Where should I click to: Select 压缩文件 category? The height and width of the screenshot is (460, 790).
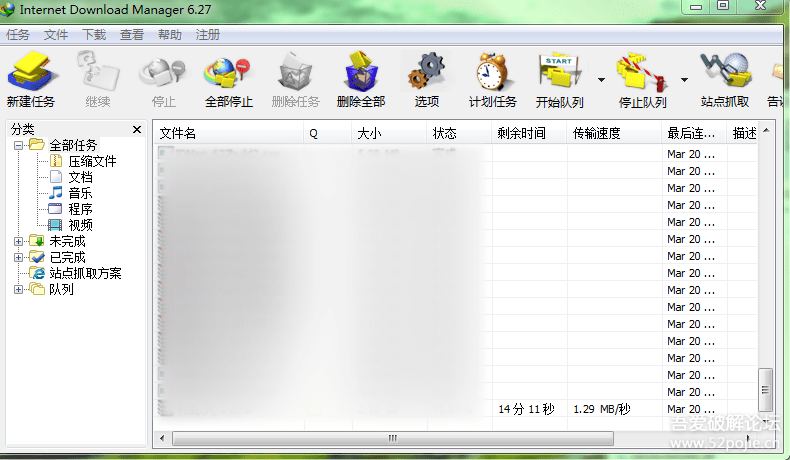click(92, 161)
